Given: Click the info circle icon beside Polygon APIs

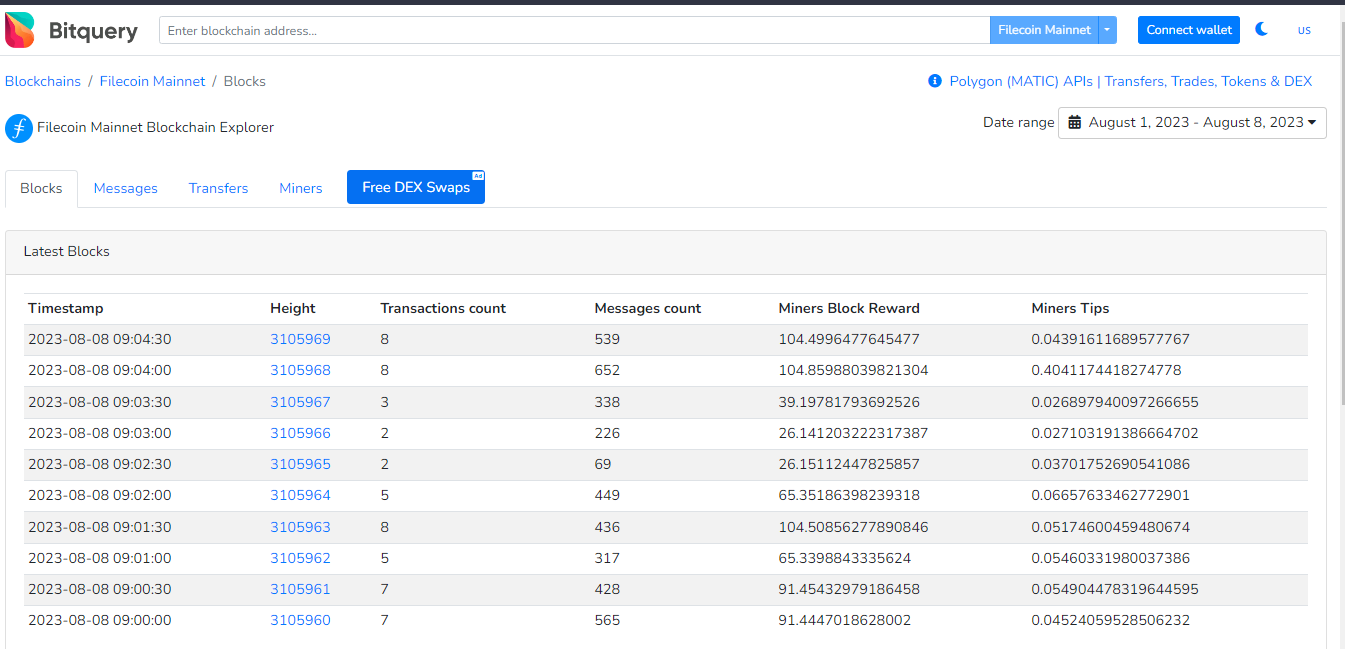Looking at the screenshot, I should coord(935,81).
